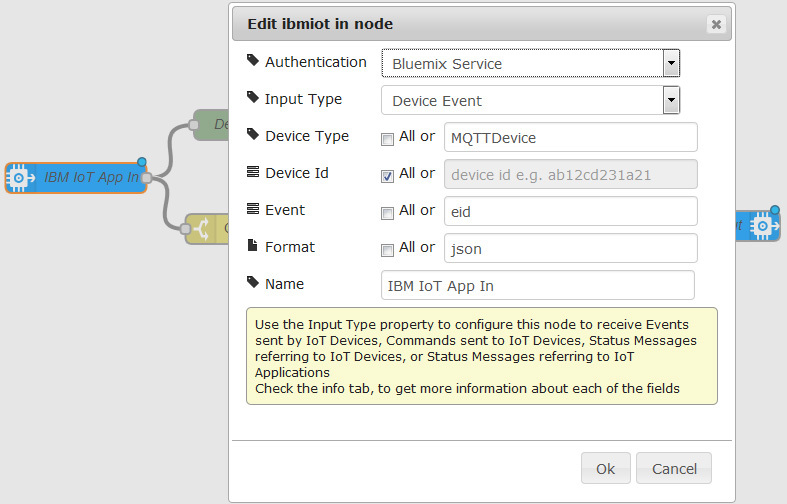This screenshot has height=504, width=787.
Task: Select the yellow switch node icon on the canvas
Action: coord(202,229)
